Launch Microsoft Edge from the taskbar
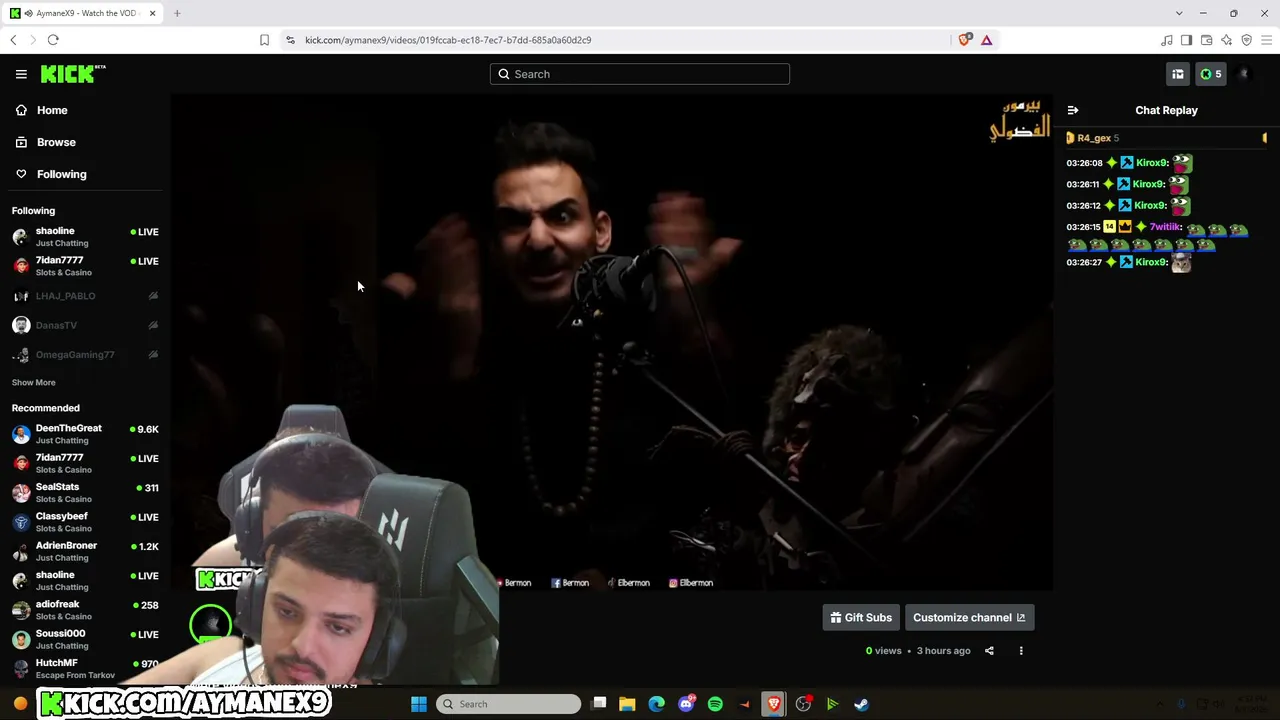This screenshot has height=720, width=1280. tap(656, 704)
